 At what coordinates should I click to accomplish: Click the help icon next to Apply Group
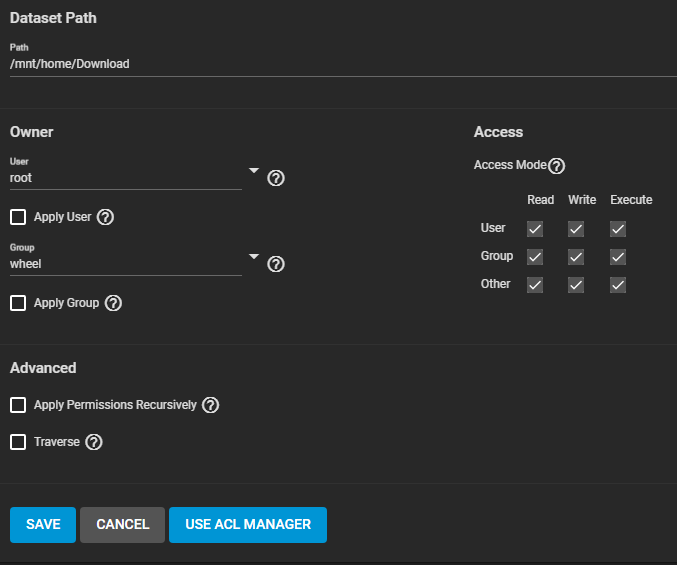[113, 303]
